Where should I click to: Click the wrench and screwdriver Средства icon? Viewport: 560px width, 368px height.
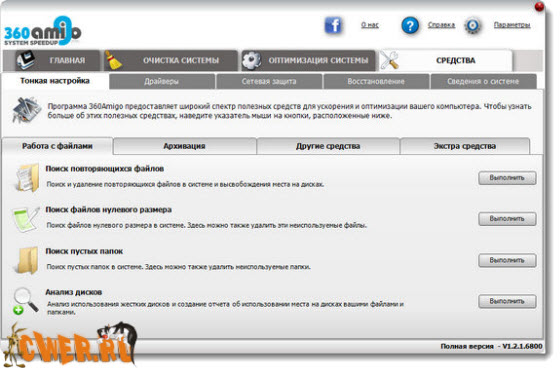[389, 60]
